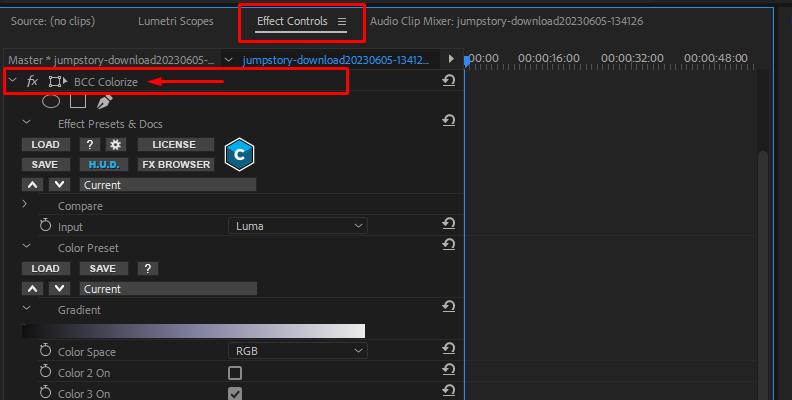Click the BCC Colorize effect name
This screenshot has height=400, width=792.
pos(106,82)
